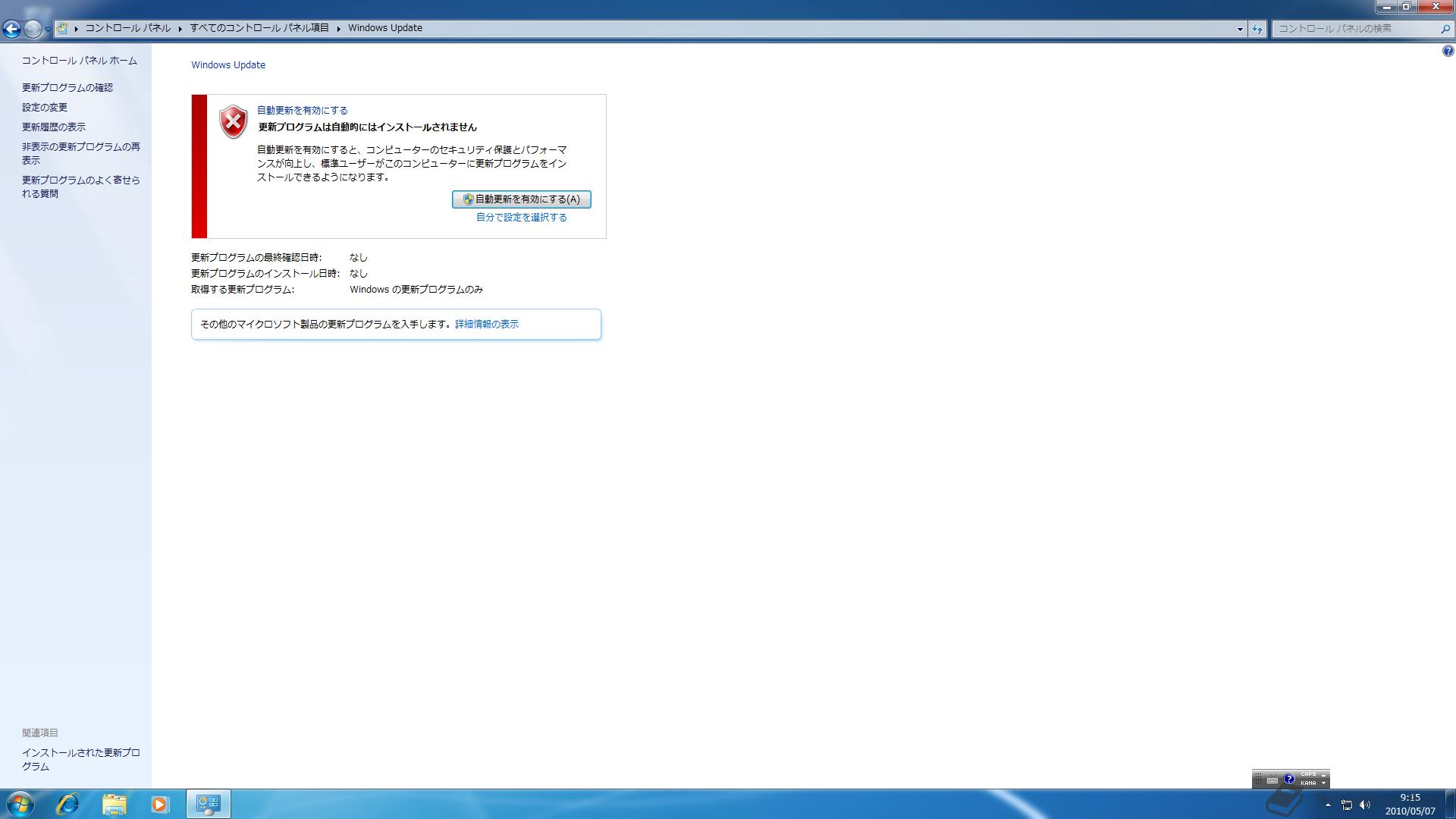Open 更新履歴の表示 in the sidebar
Screen dimensions: 1456x819
tap(54, 127)
